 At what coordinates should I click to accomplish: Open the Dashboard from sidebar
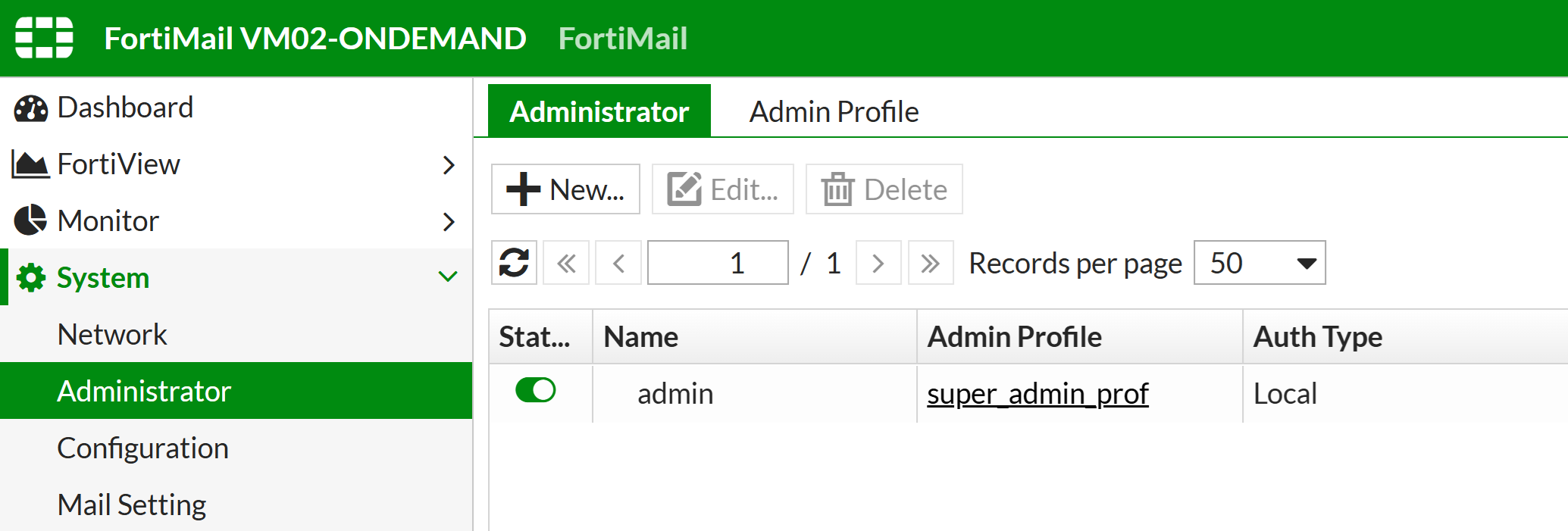125,108
